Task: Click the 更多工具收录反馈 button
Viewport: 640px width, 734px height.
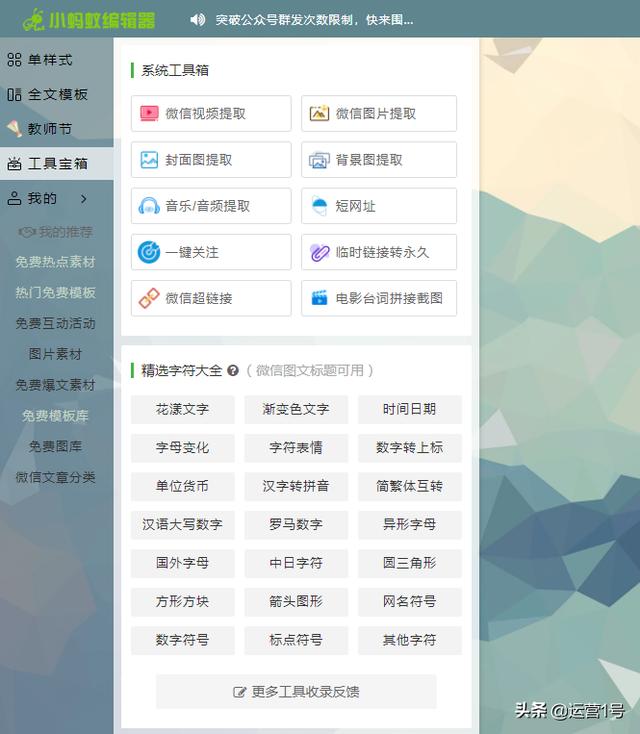Action: 296,692
